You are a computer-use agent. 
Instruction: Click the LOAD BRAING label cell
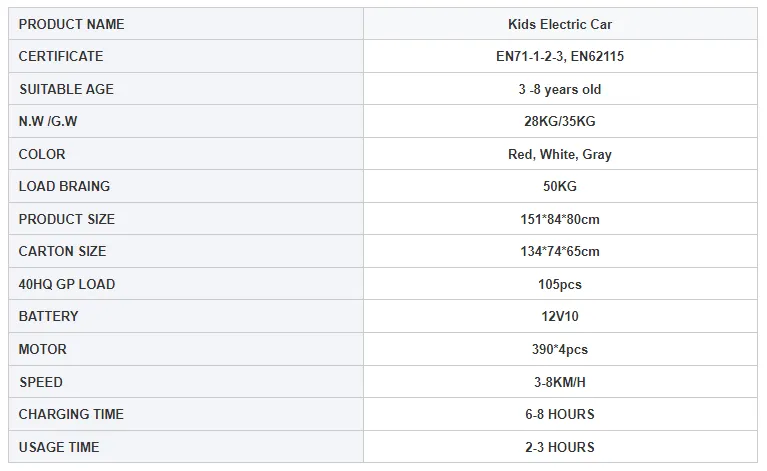click(64, 186)
